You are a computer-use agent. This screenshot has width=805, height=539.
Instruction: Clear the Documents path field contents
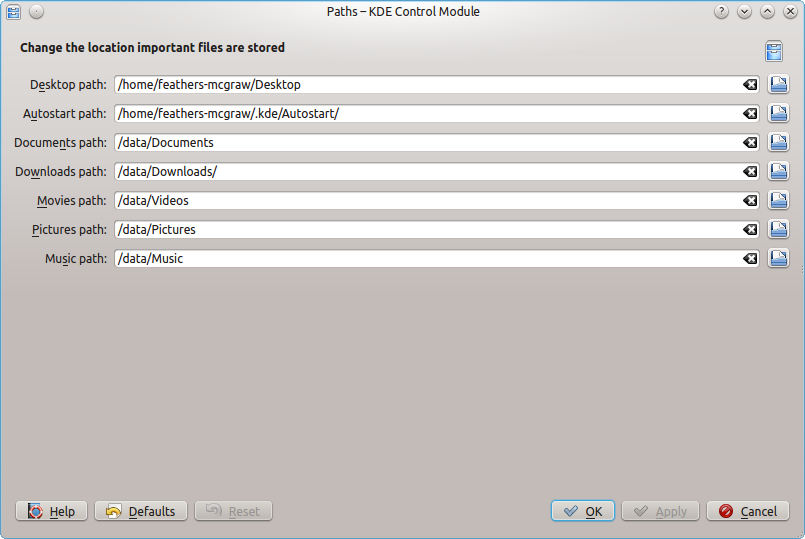point(750,143)
